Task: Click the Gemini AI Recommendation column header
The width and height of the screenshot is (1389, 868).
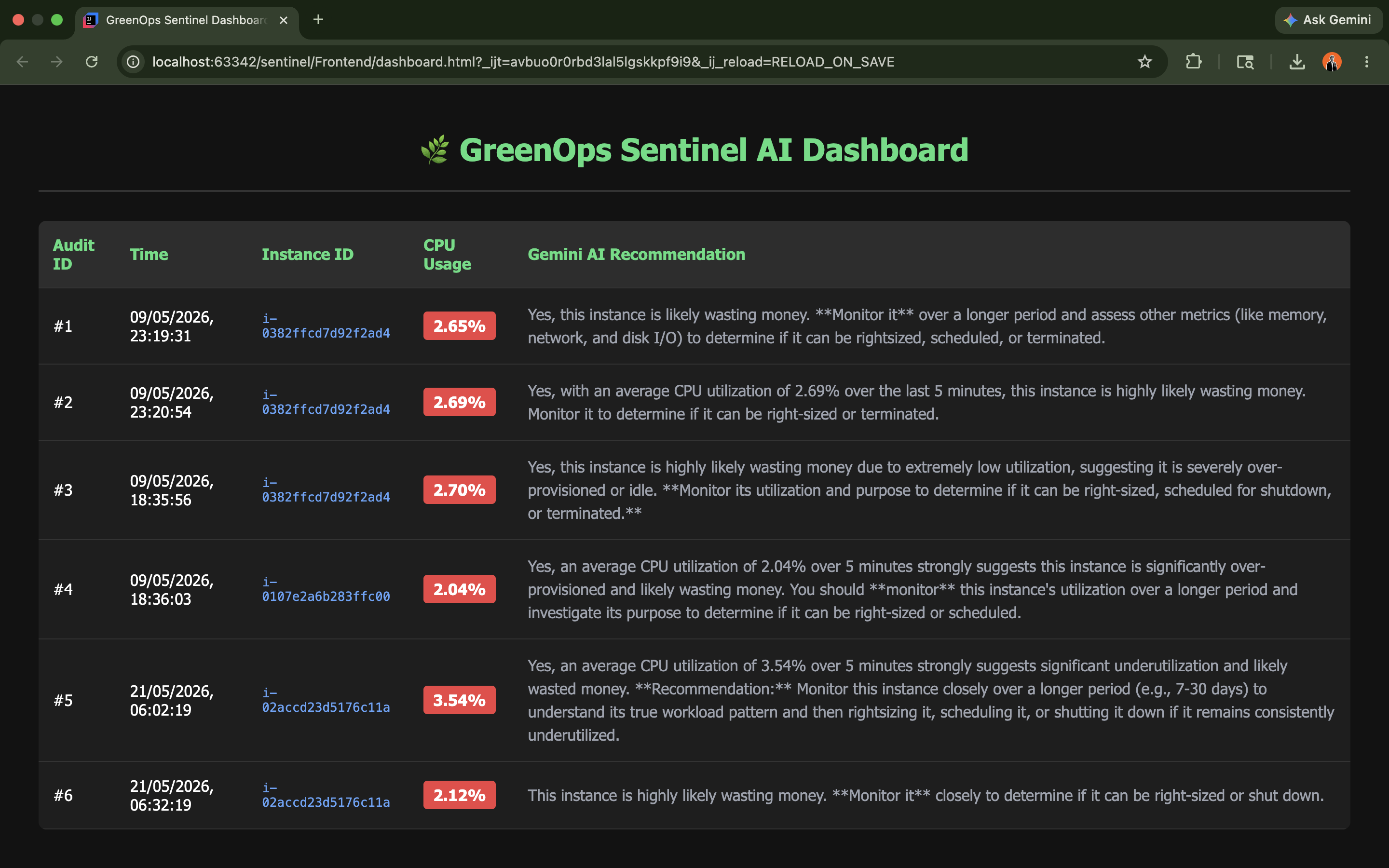Action: [x=637, y=254]
